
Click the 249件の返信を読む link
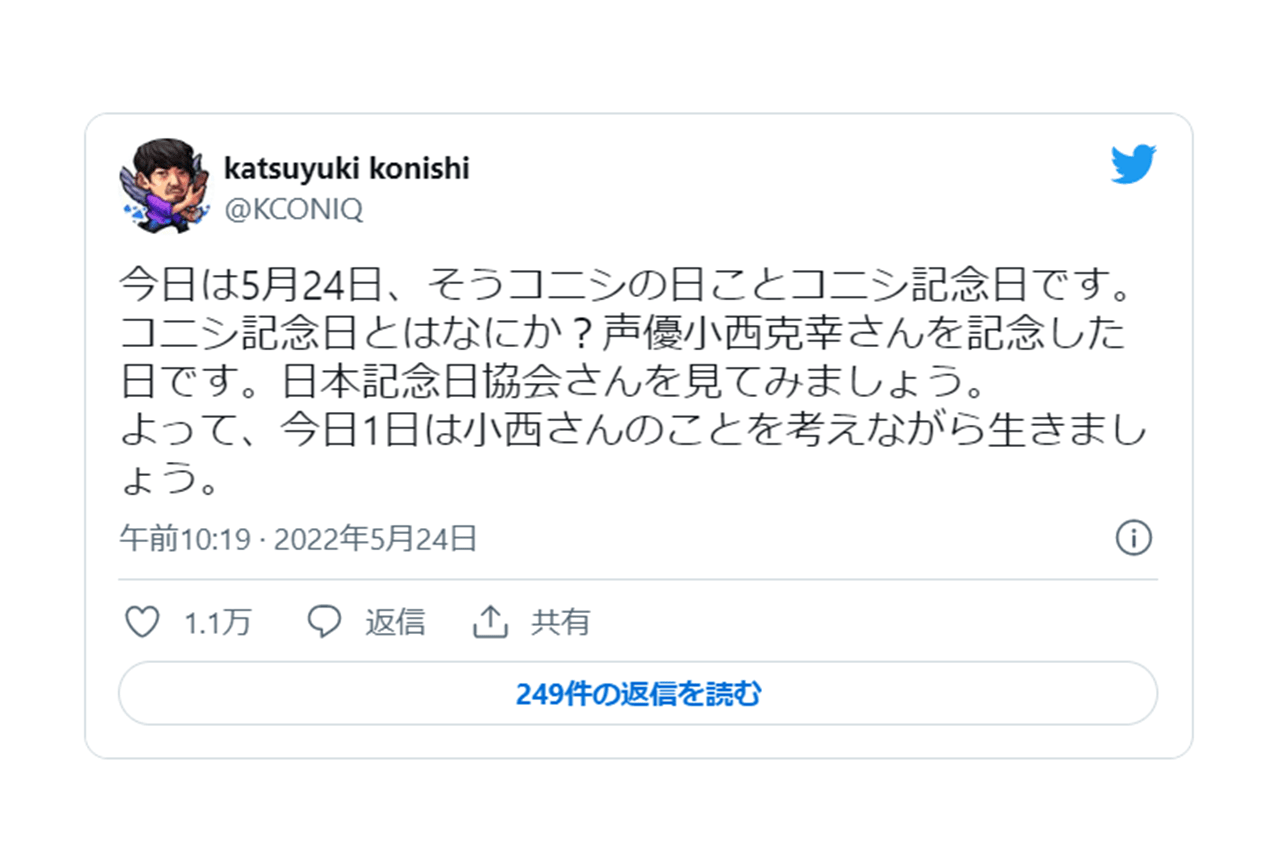pyautogui.click(x=640, y=692)
